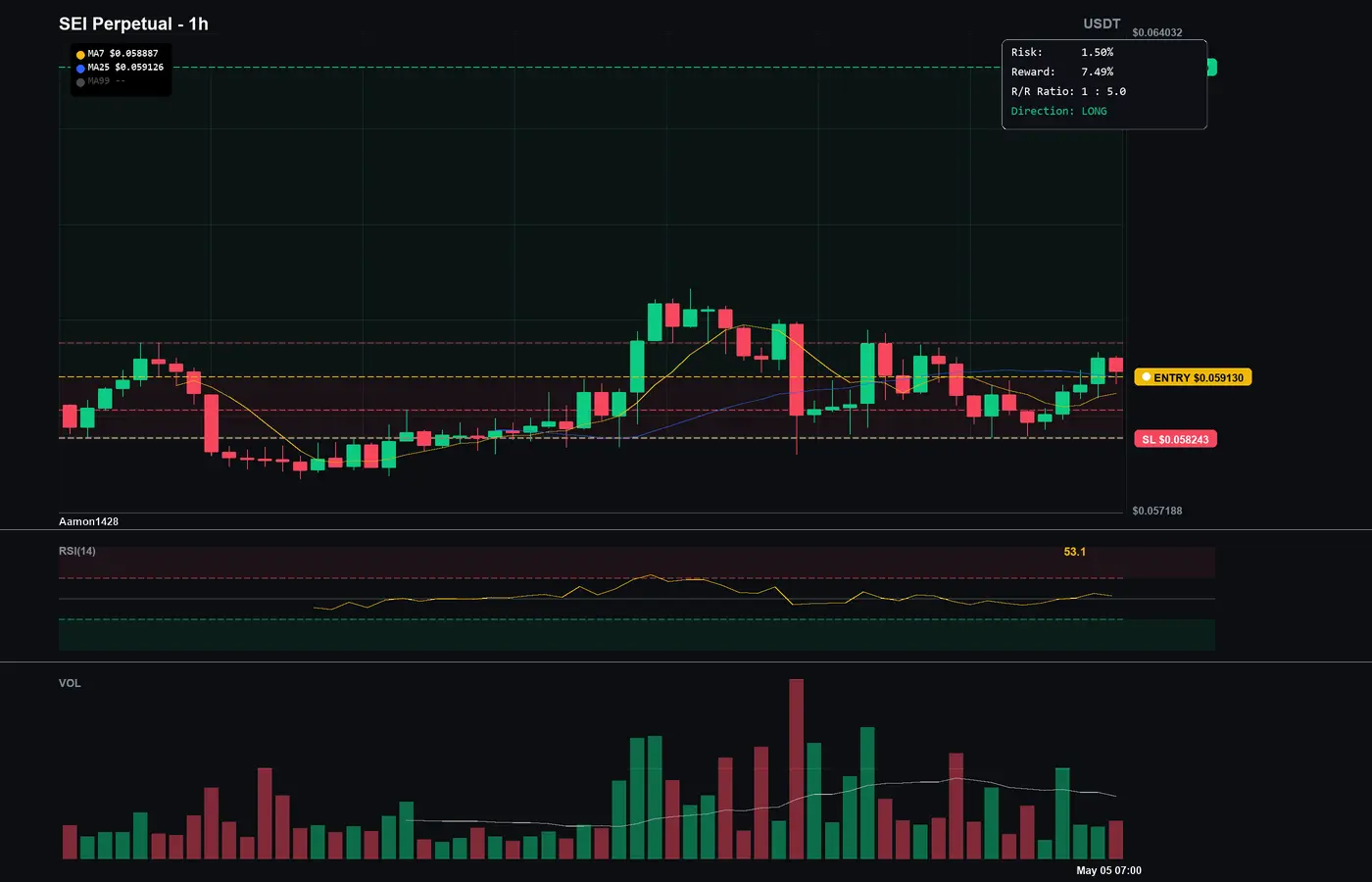Click the white dot in the ENTRY tag
1372x882 pixels.
(1146, 377)
